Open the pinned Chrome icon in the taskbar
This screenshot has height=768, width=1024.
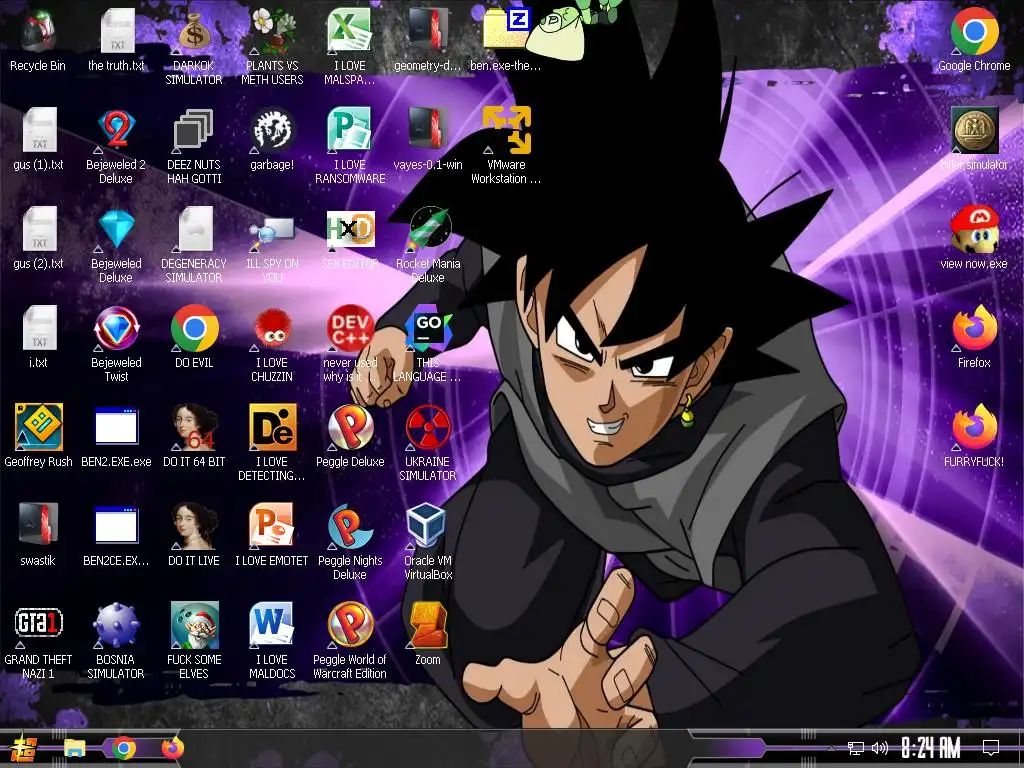[123, 748]
